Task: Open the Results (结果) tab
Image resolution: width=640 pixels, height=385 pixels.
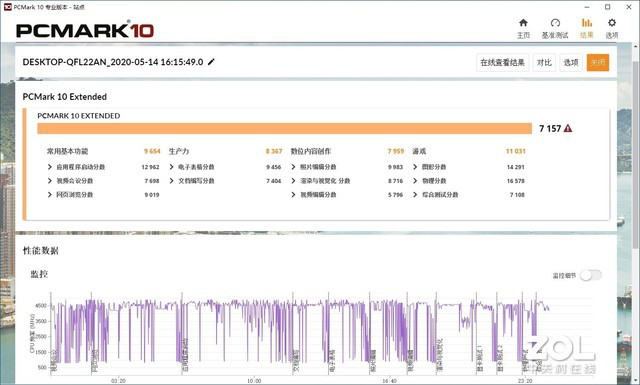Action: point(587,28)
